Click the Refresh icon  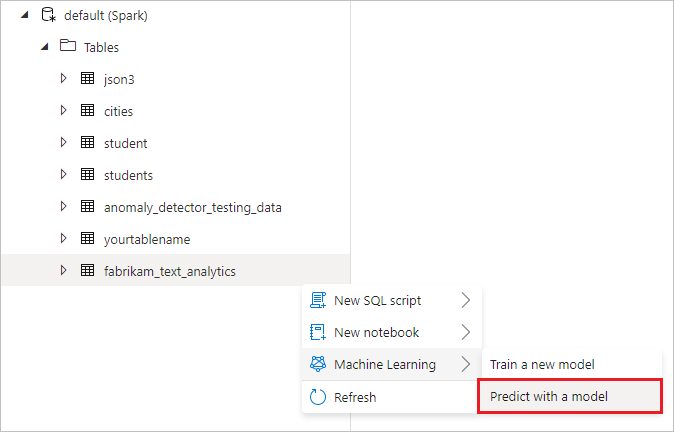point(319,397)
